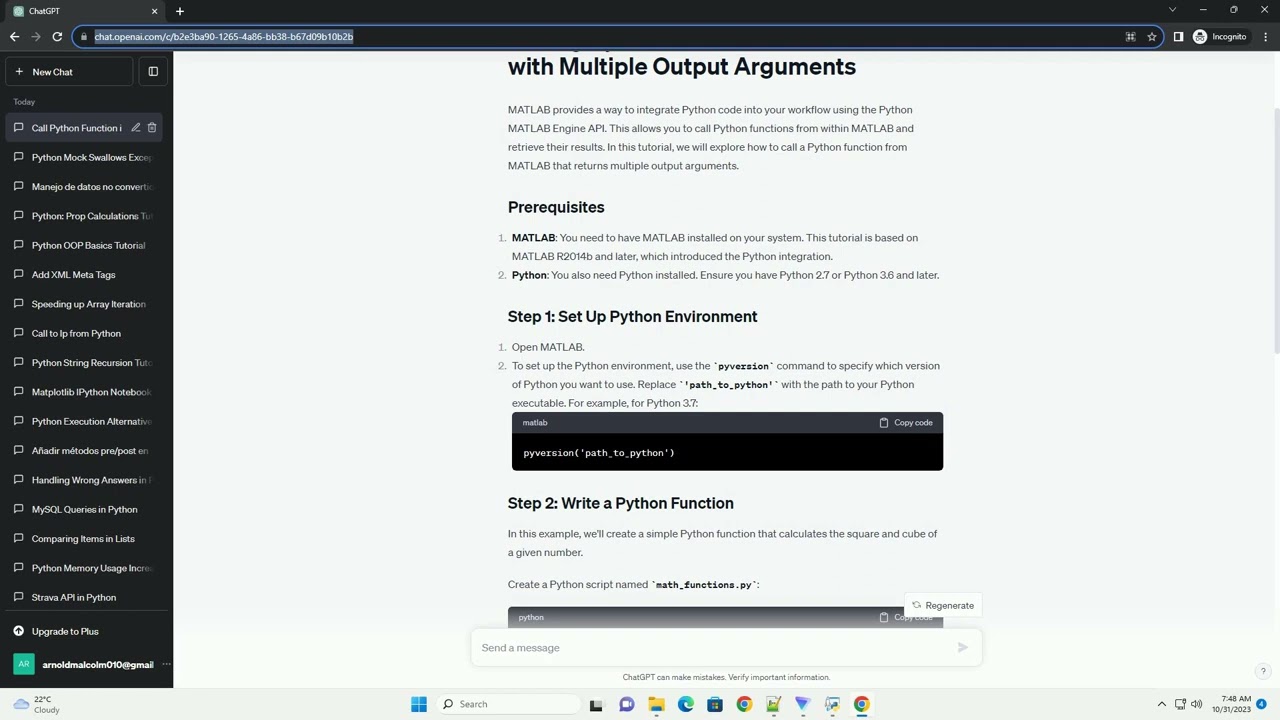Open the notification badge in the tray

click(1262, 704)
